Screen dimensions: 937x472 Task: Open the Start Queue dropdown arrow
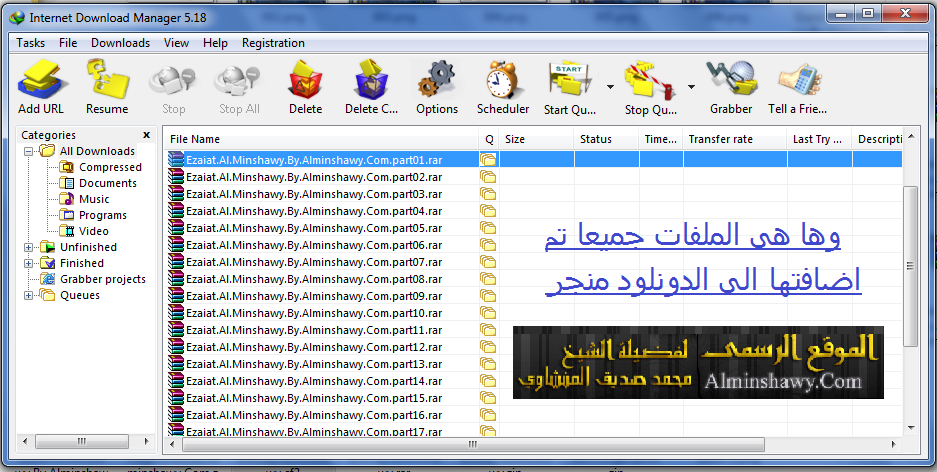point(610,87)
